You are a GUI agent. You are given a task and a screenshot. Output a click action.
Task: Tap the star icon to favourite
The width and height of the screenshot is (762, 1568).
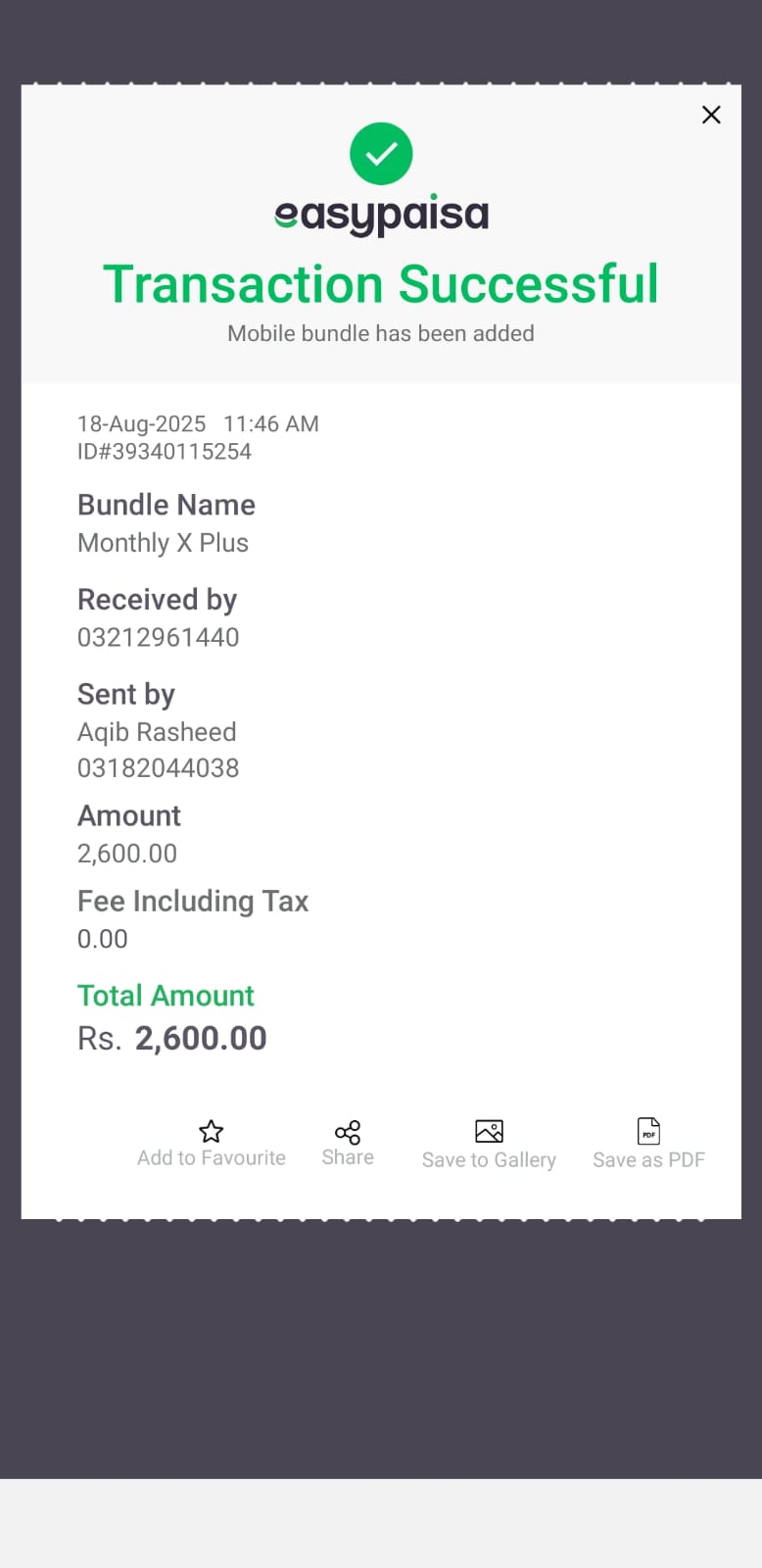212,1132
